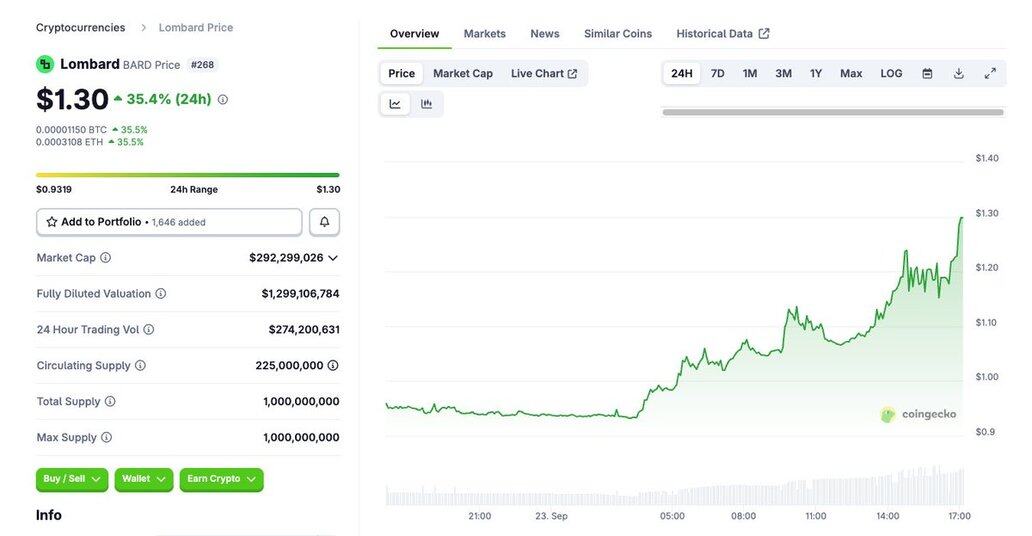Click the #268 rank badge
This screenshot has height=536, width=1032.
(202, 65)
